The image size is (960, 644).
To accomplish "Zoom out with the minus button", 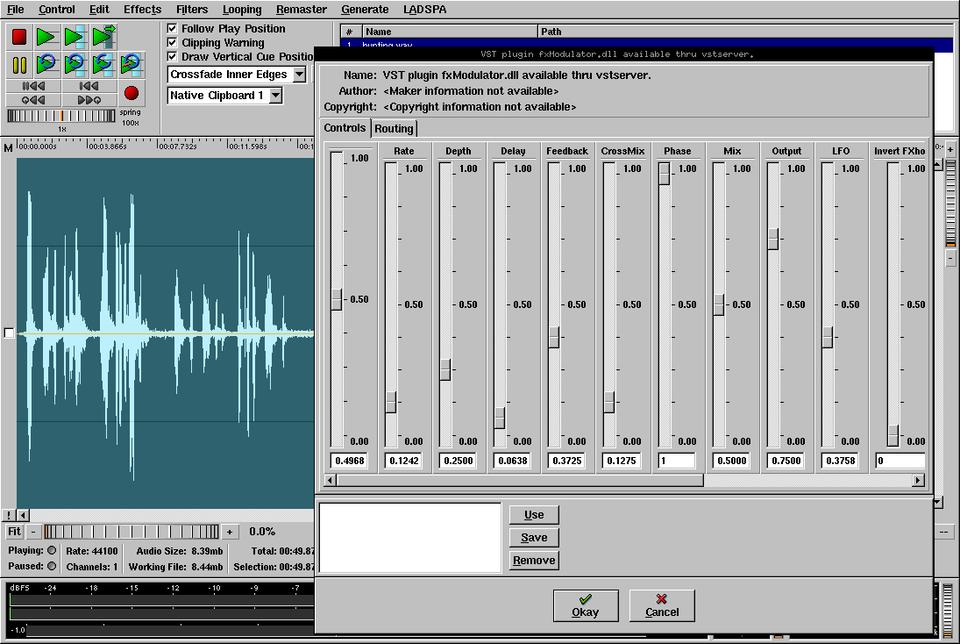I will click(x=34, y=532).
